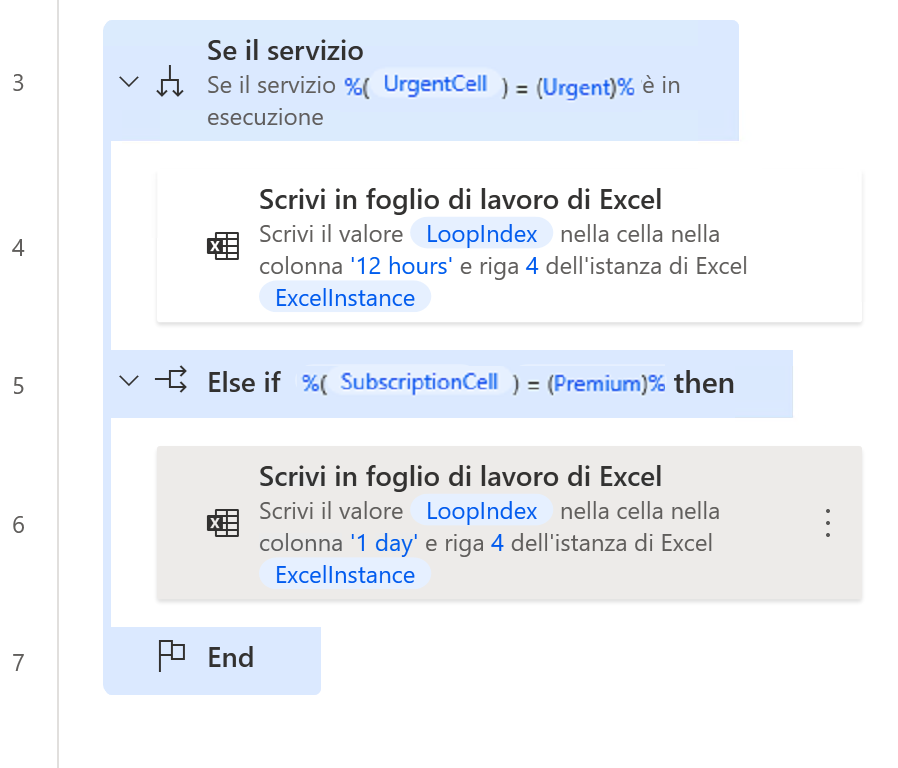898x768 pixels.
Task: Click the Else if branch icon
Action: [x=171, y=381]
